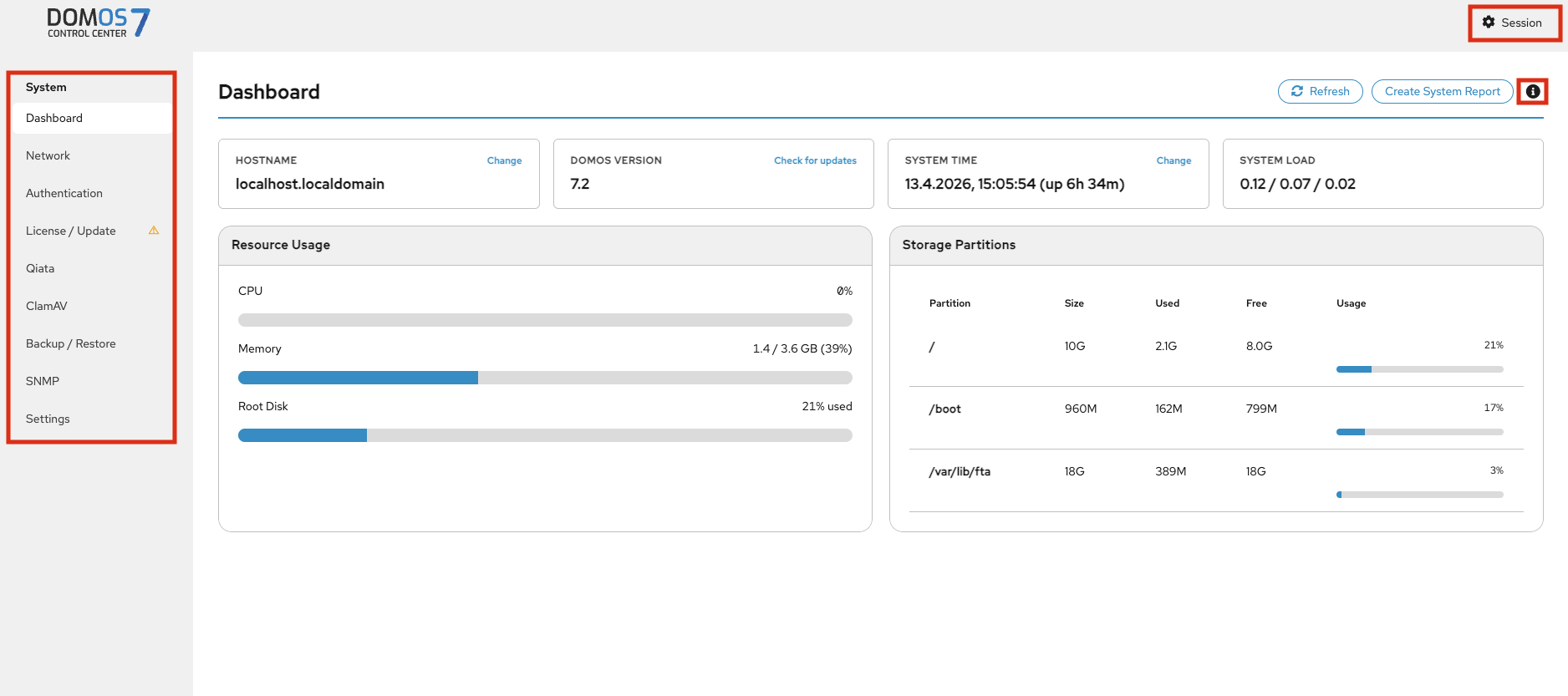
Task: Click the Root Disk usage bar
Action: pos(545,435)
